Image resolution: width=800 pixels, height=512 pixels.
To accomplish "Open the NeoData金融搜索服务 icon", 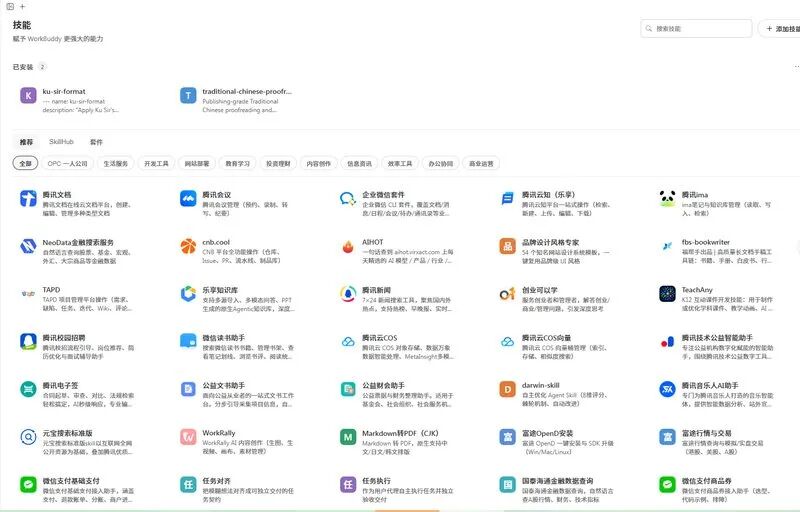I will pyautogui.click(x=28, y=246).
